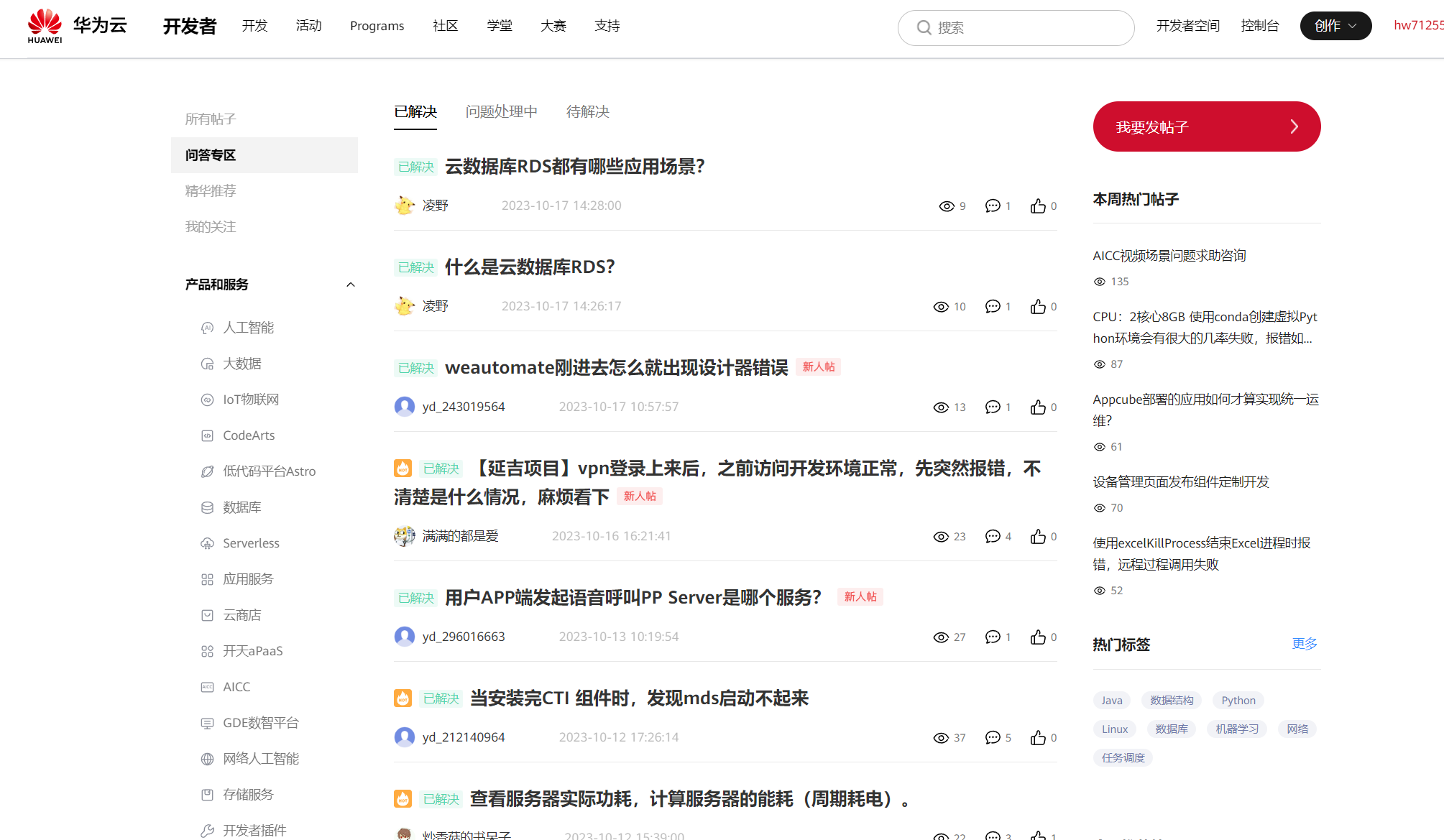Open the 大赛 menu

coord(553,26)
